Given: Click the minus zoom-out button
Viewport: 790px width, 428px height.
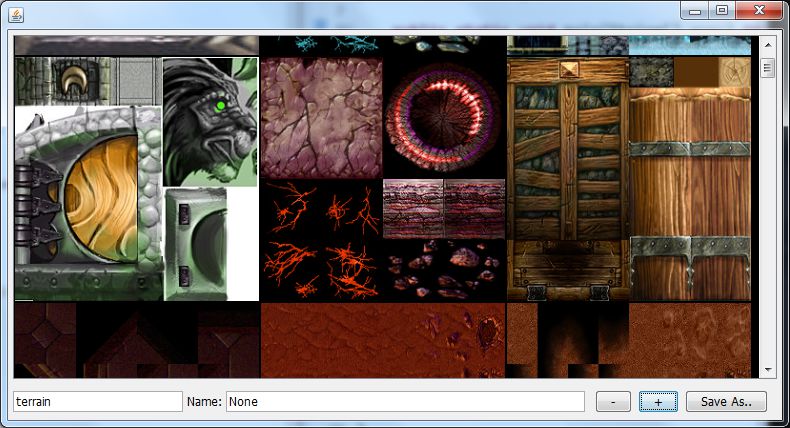Looking at the screenshot, I should [x=613, y=402].
